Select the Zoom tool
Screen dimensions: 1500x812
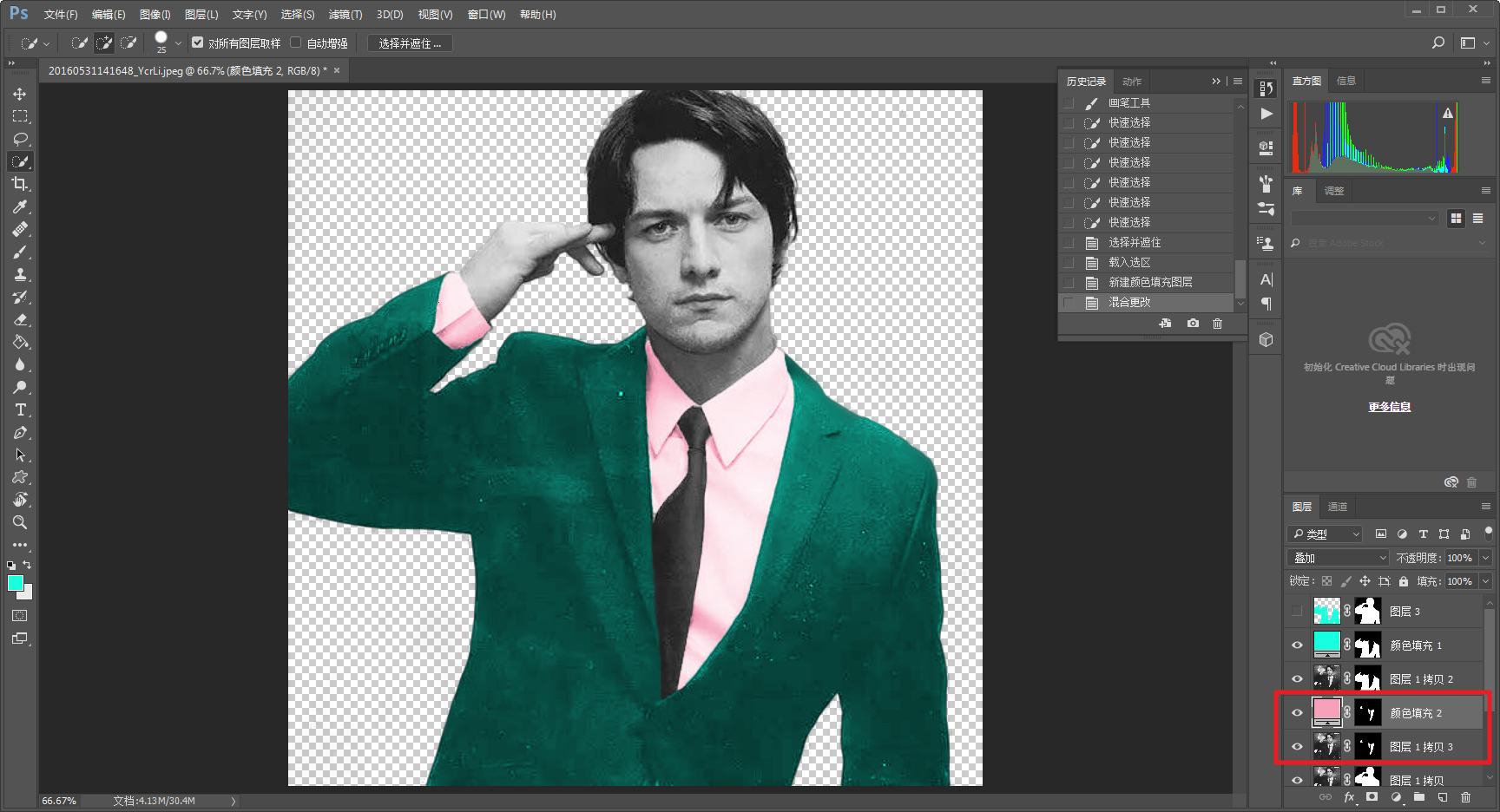(19, 522)
